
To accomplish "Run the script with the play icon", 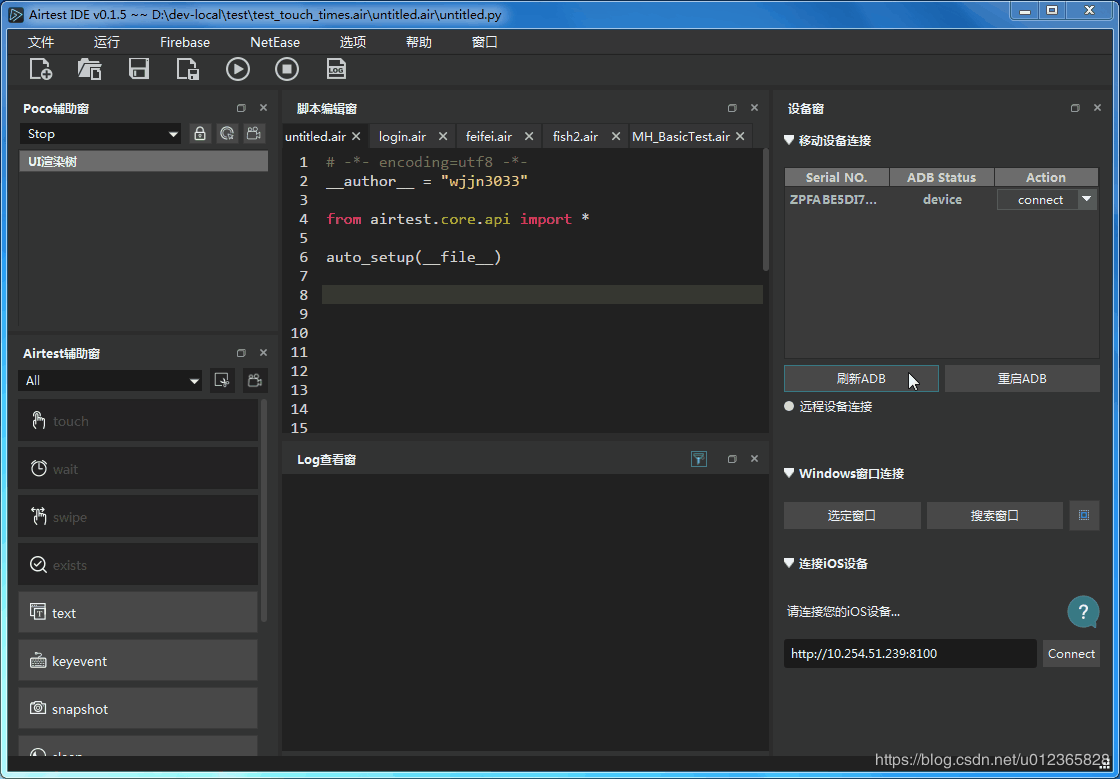I will tap(238, 69).
